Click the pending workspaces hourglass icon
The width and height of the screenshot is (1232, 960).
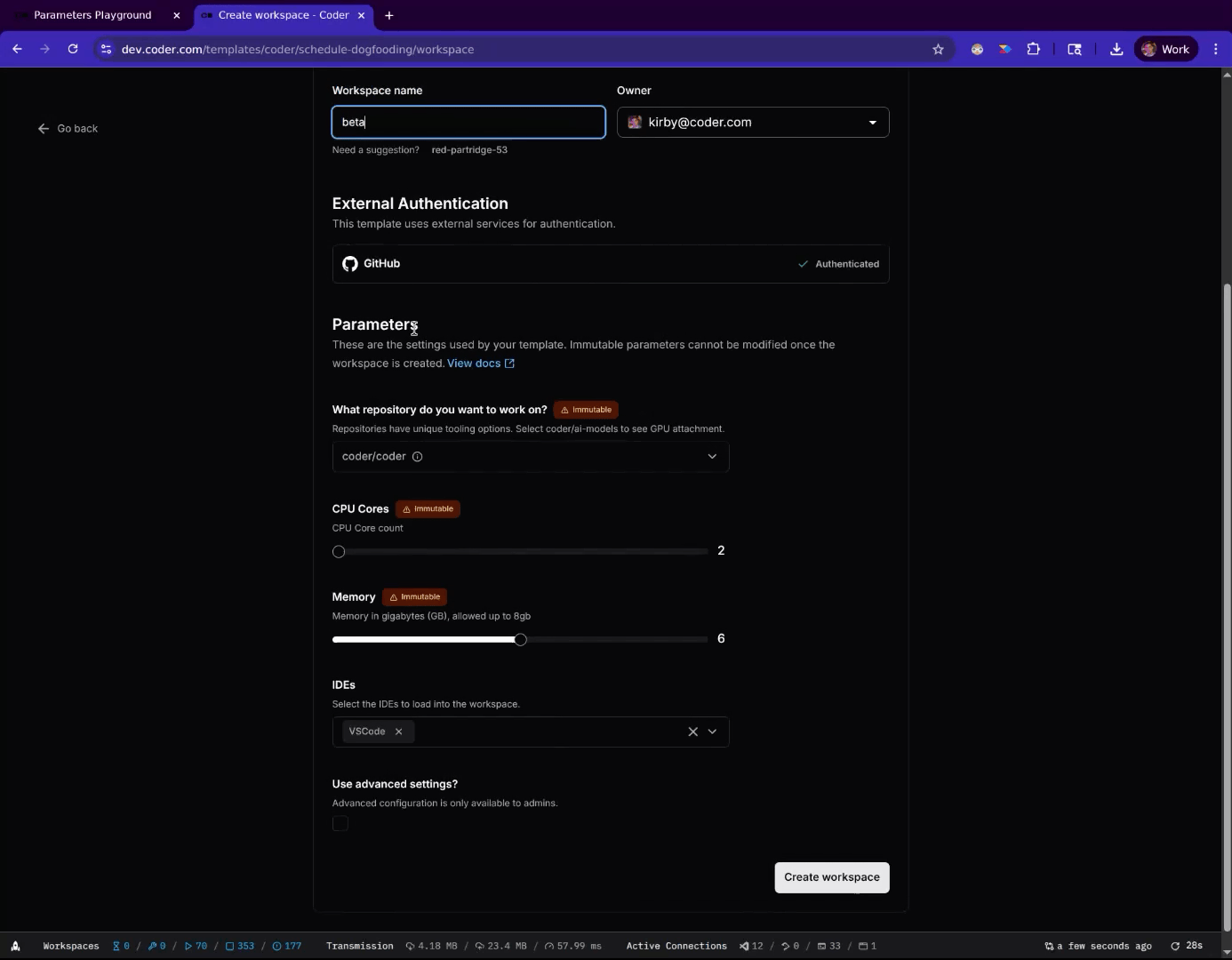click(x=116, y=946)
